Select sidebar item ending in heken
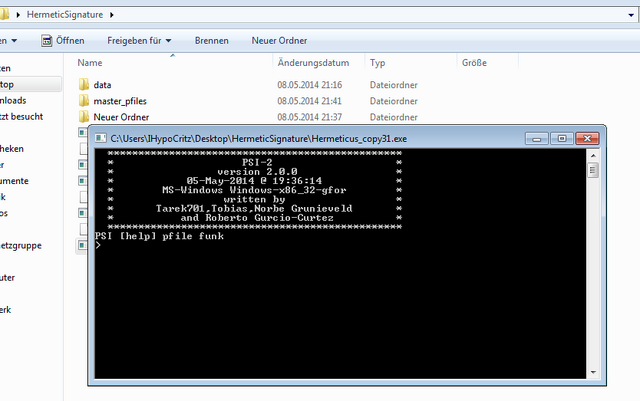640x401 pixels. [12, 149]
